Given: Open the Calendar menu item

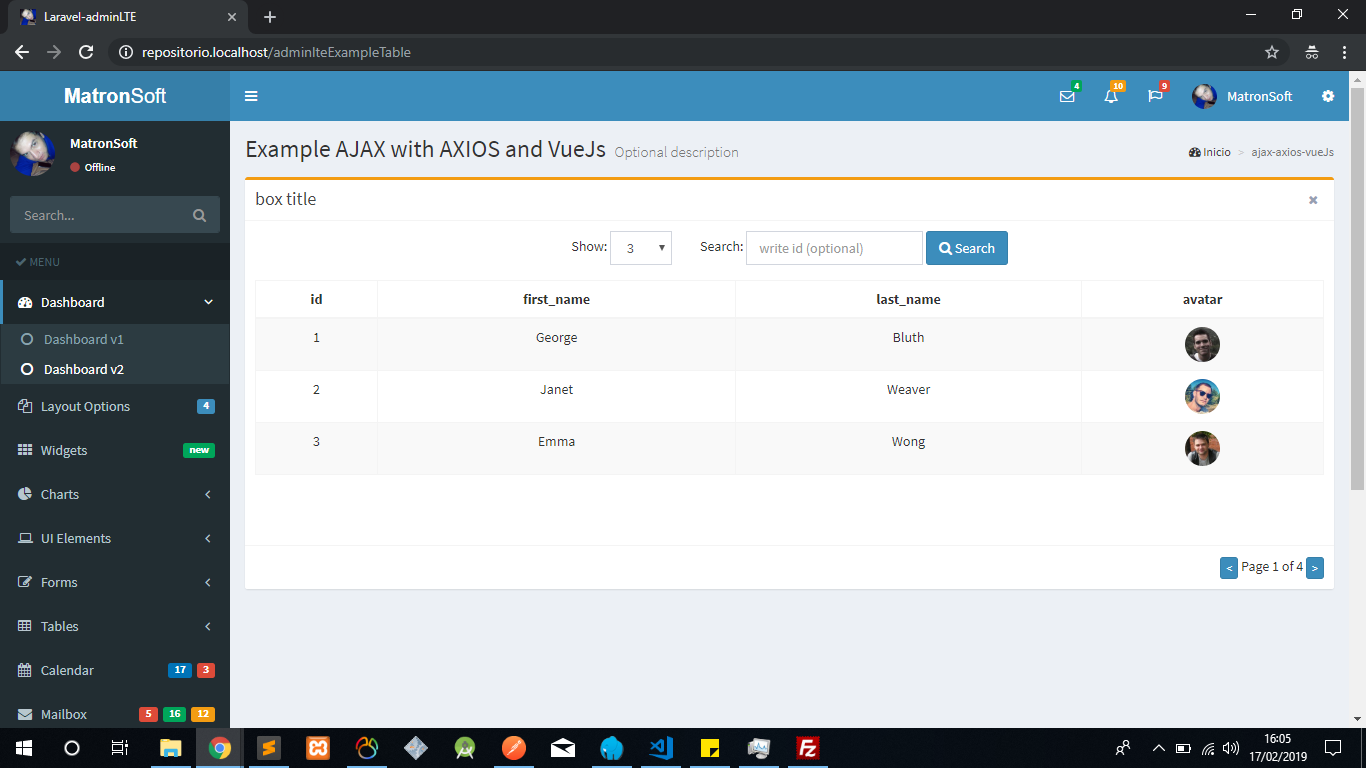Looking at the screenshot, I should 115,670.
